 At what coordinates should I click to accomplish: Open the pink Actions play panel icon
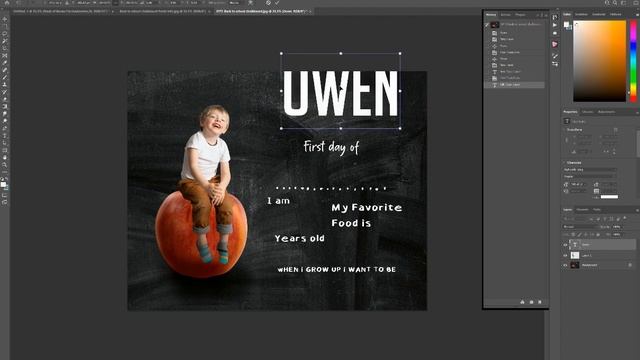click(x=555, y=44)
